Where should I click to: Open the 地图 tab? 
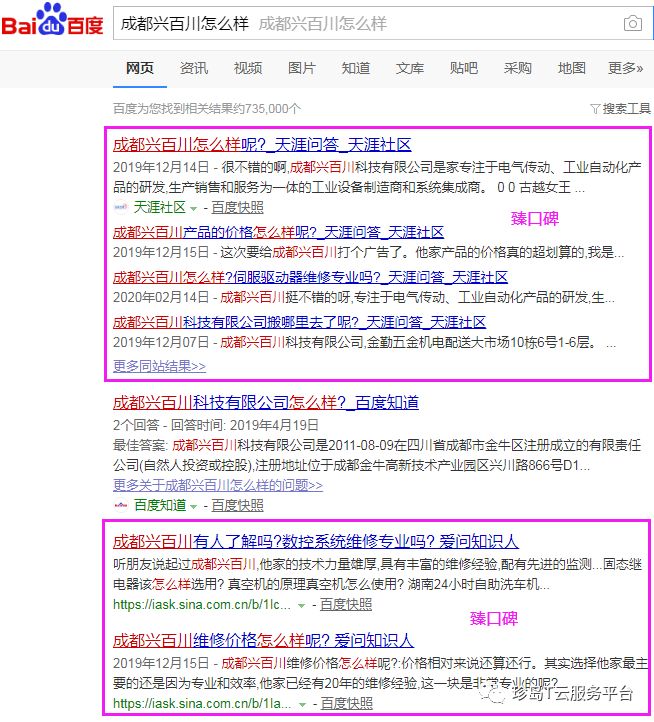coord(572,68)
